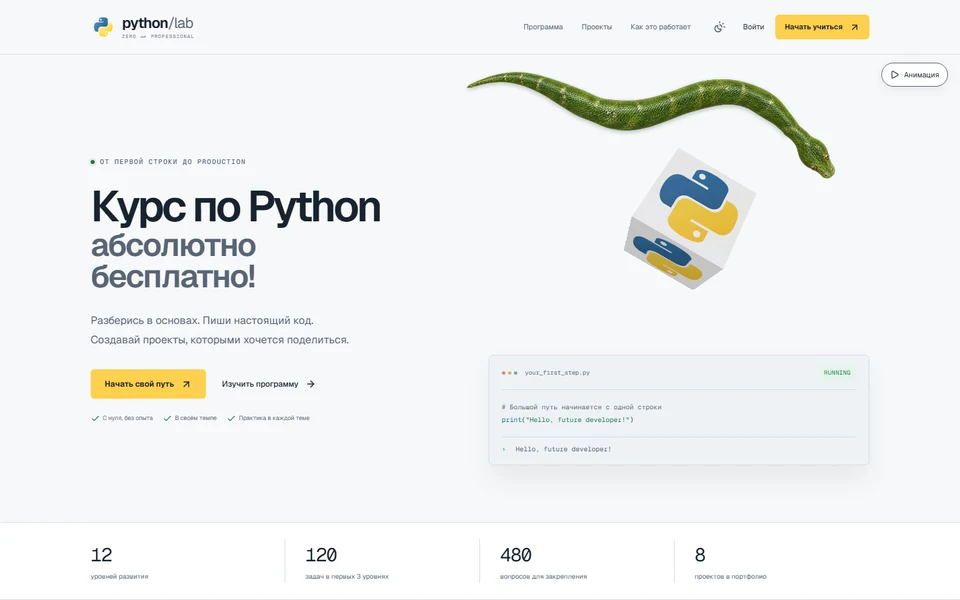The width and height of the screenshot is (960, 600).
Task: Click the Начать учиться header button
Action: 822,27
